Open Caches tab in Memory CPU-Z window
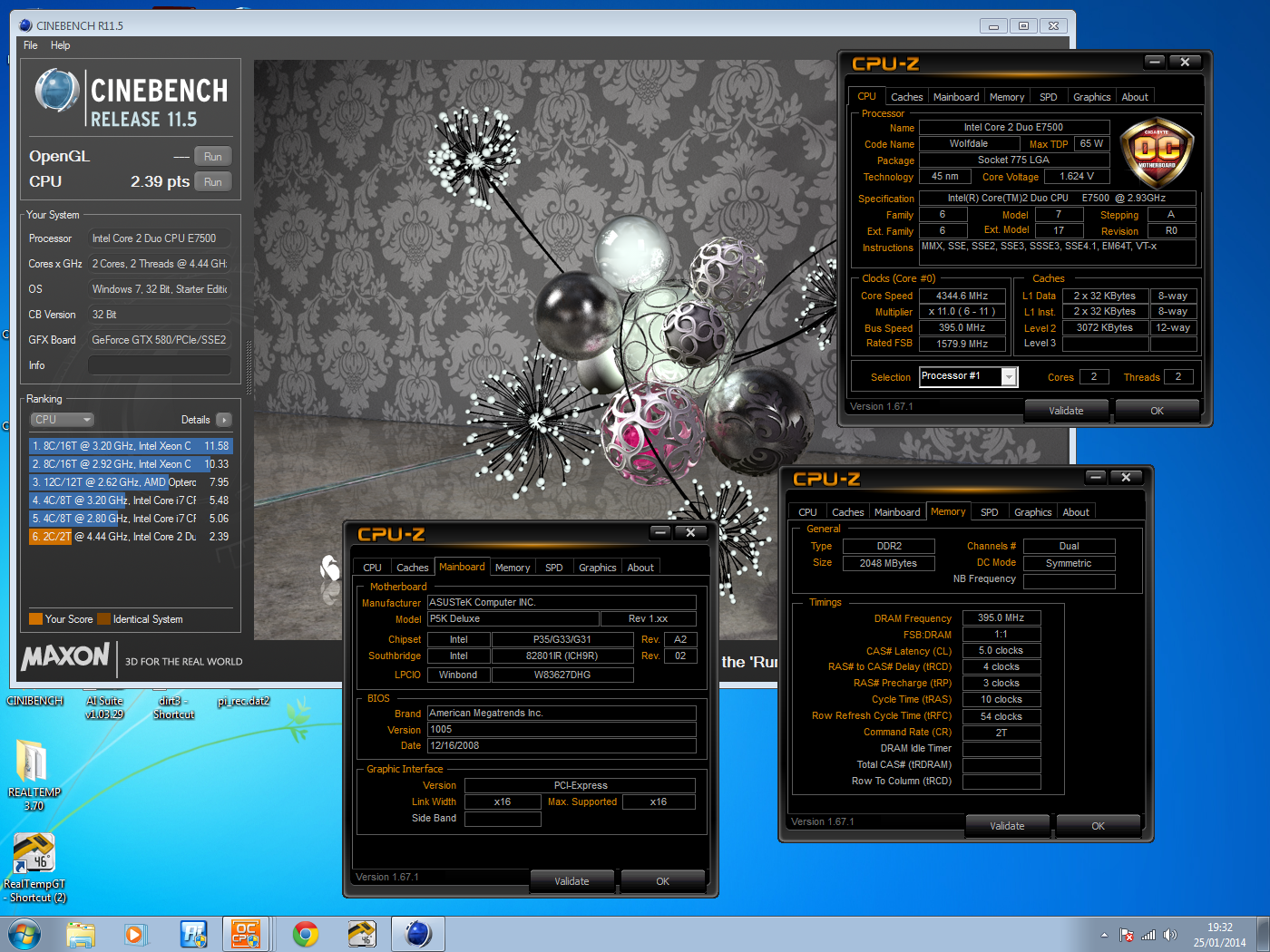1270x952 pixels. [x=847, y=512]
